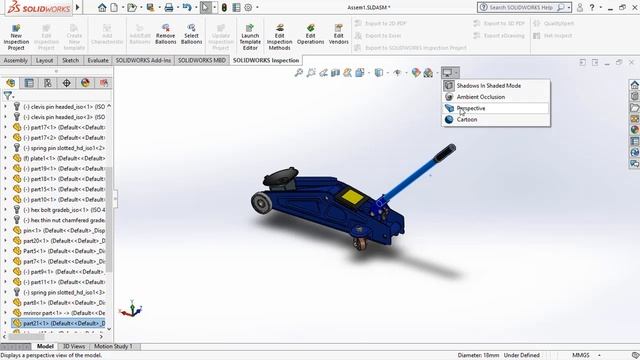Switch to the Sketch tab
Screen dimensions: 640x360
coord(70,60)
